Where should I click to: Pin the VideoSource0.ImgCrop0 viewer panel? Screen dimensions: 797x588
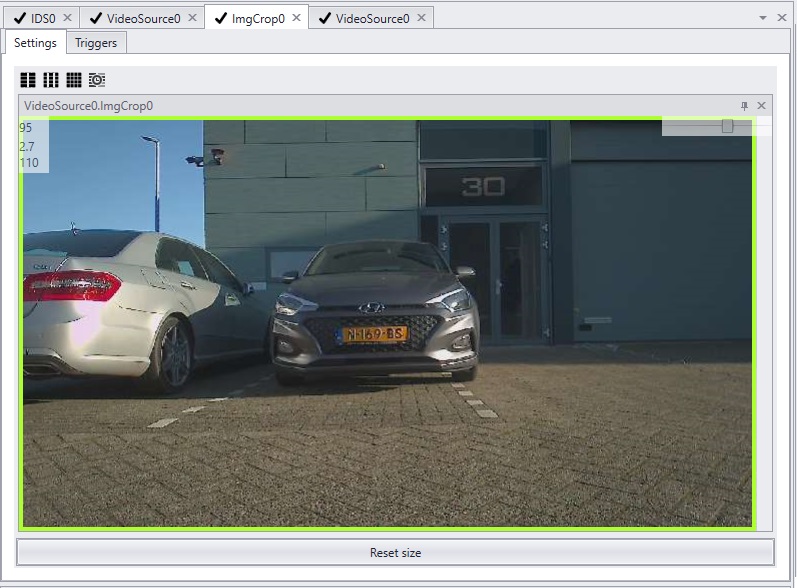744,106
